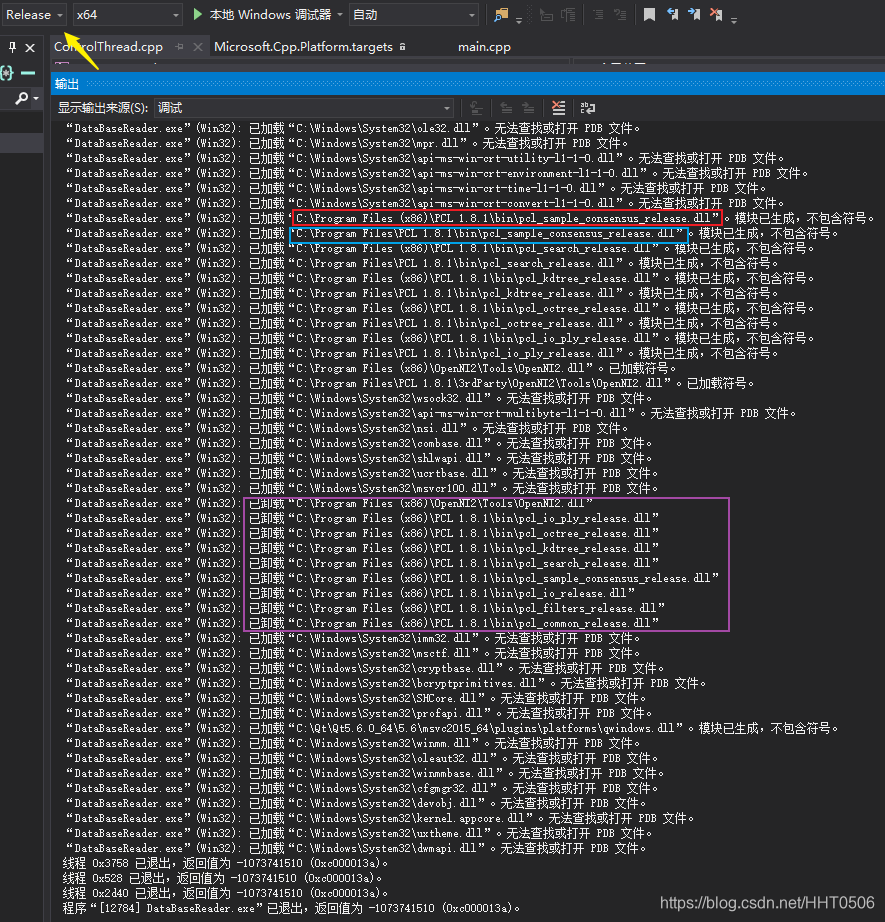Click the increase indent icon
The height and width of the screenshot is (922, 885).
620,15
